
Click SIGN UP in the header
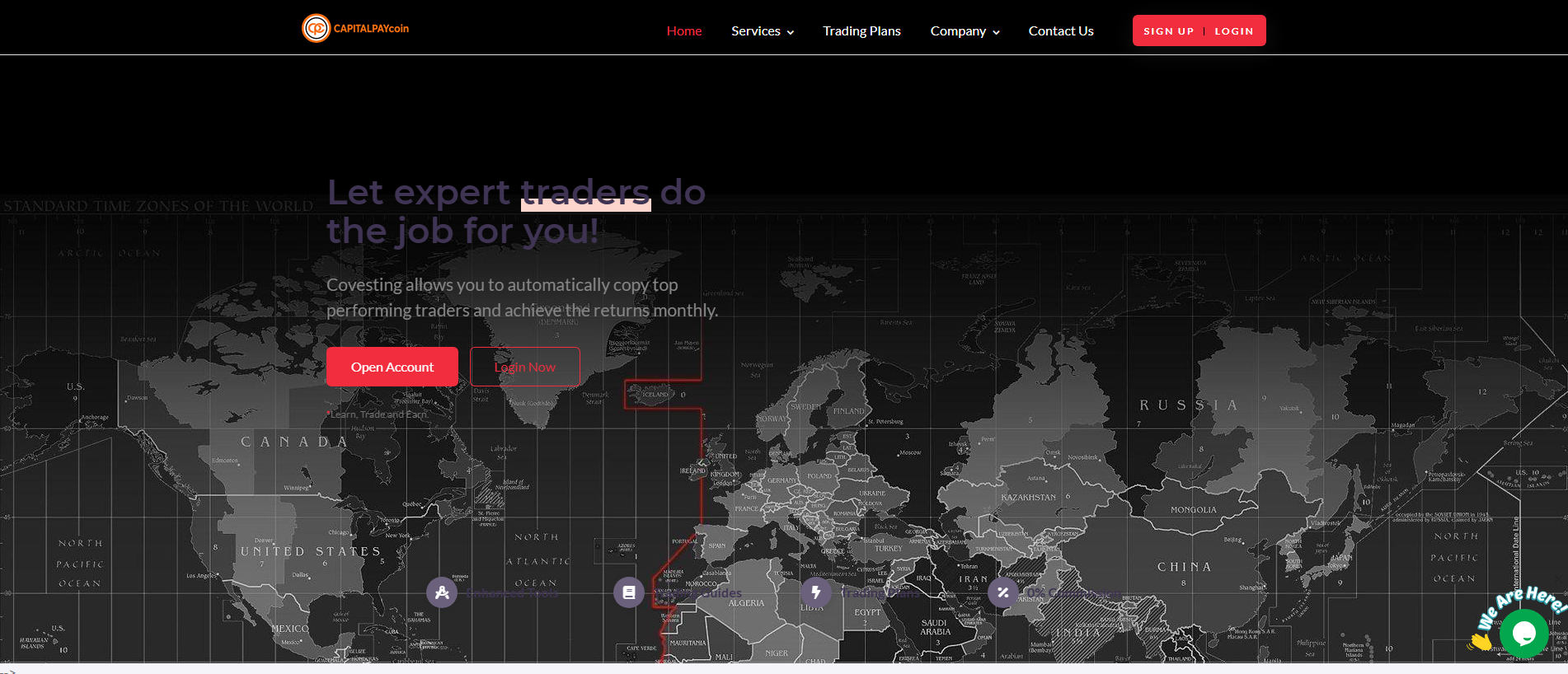pos(1168,31)
